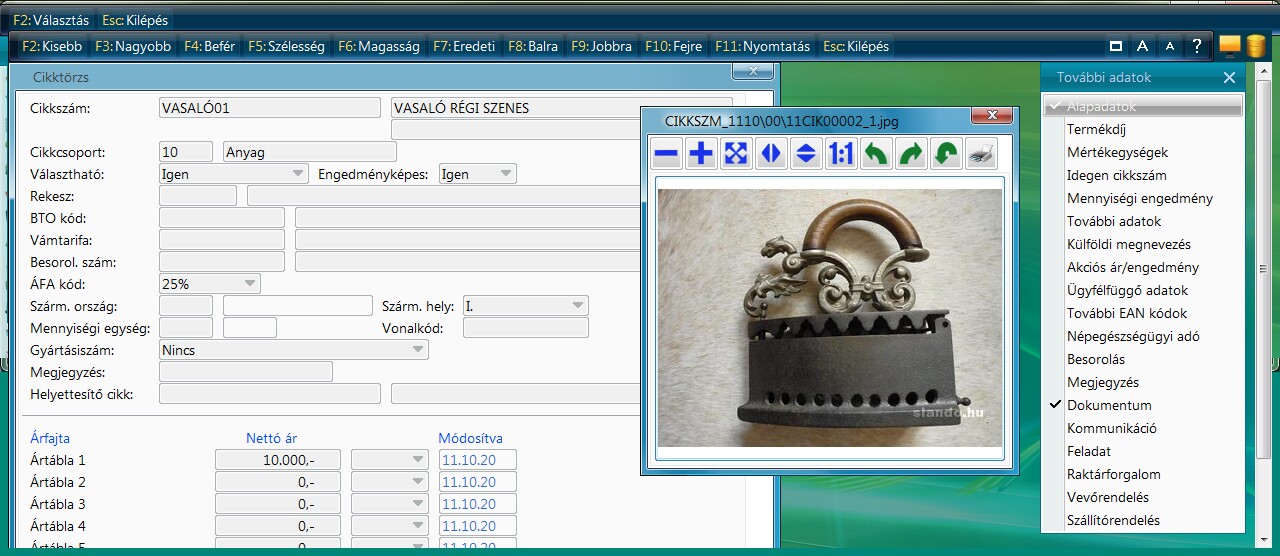Click the Ártábla 1 Nettó ár field
1280x556 pixels.
tap(278, 460)
